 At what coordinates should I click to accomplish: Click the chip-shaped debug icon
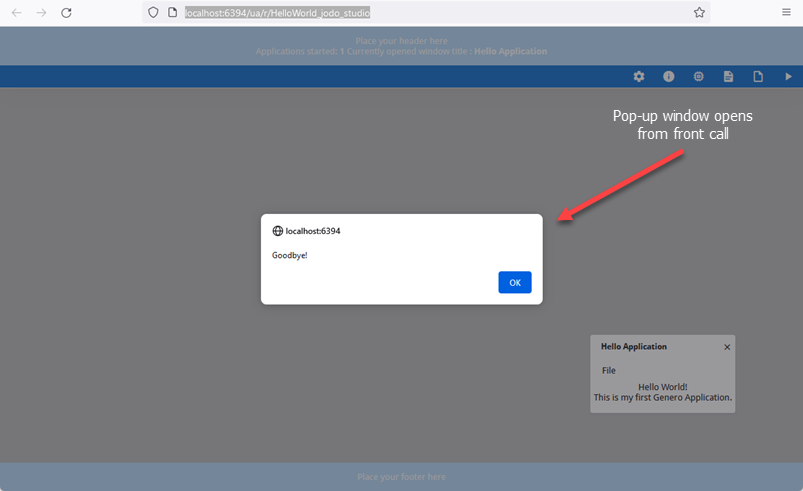coord(699,77)
